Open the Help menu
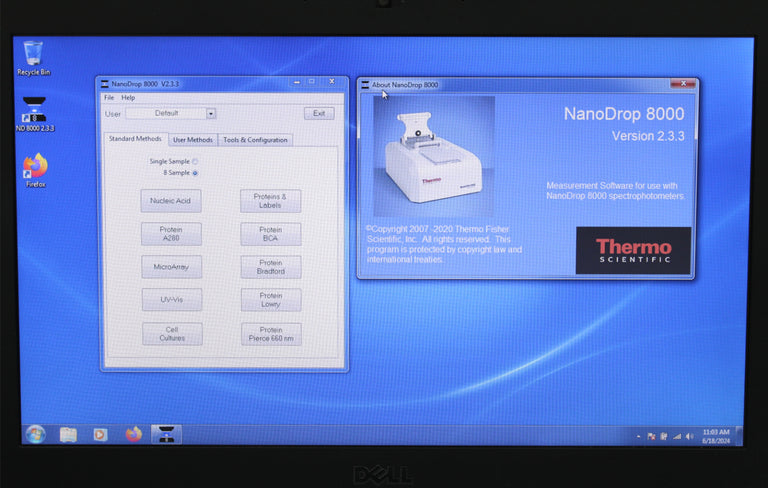Screen dimensions: 768x488 pos(128,98)
